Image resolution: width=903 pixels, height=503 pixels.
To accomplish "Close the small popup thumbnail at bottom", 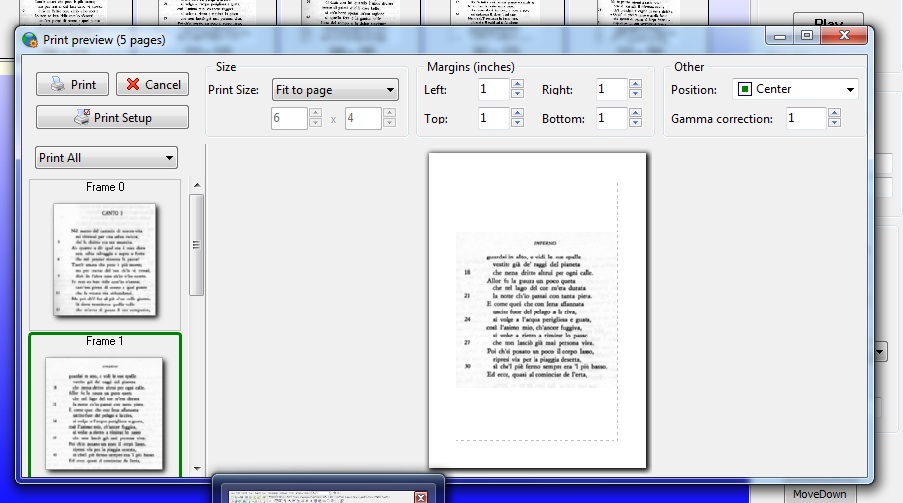I will click(421, 497).
